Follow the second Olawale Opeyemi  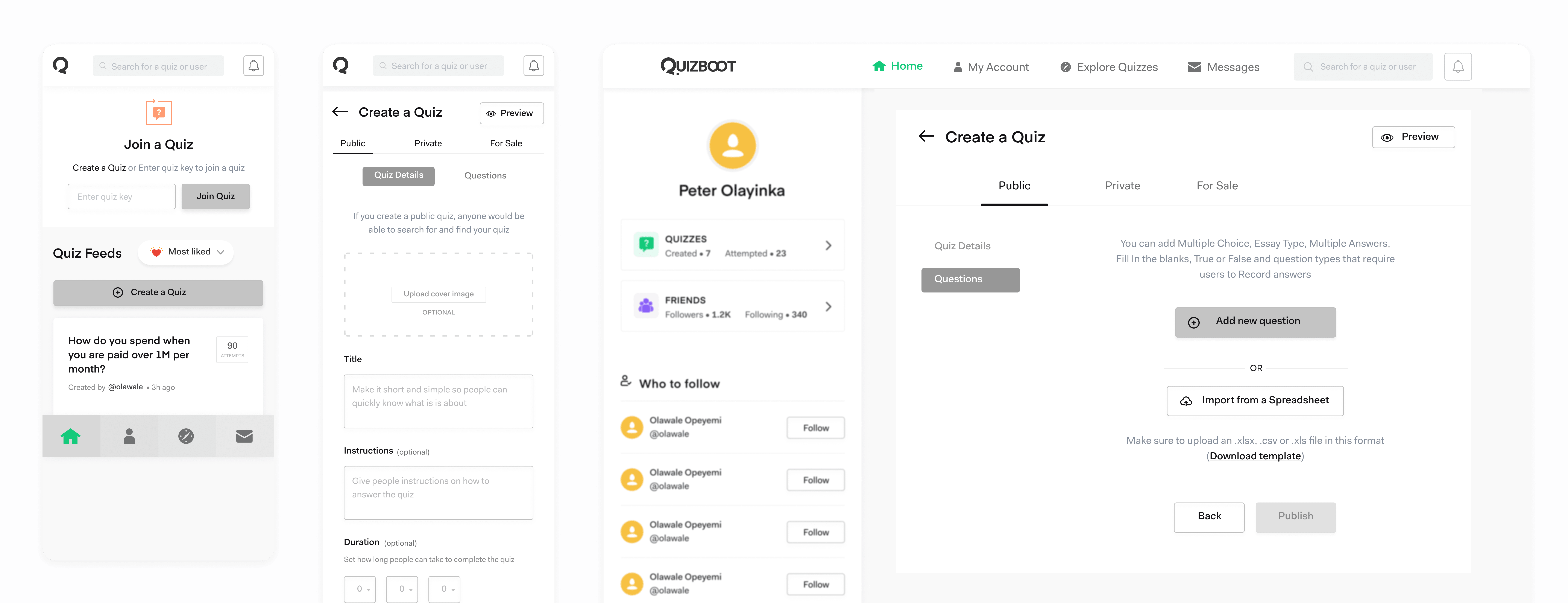pos(816,480)
